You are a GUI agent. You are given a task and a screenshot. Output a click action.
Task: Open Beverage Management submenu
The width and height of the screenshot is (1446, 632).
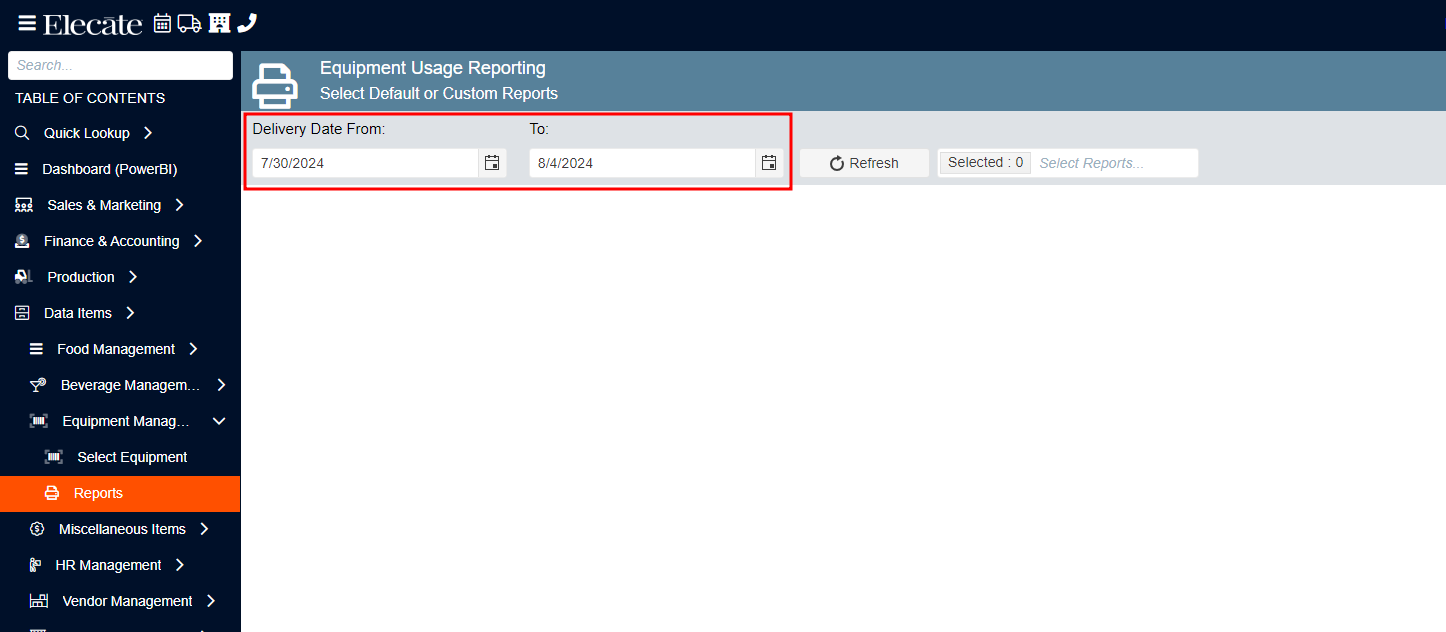(130, 385)
